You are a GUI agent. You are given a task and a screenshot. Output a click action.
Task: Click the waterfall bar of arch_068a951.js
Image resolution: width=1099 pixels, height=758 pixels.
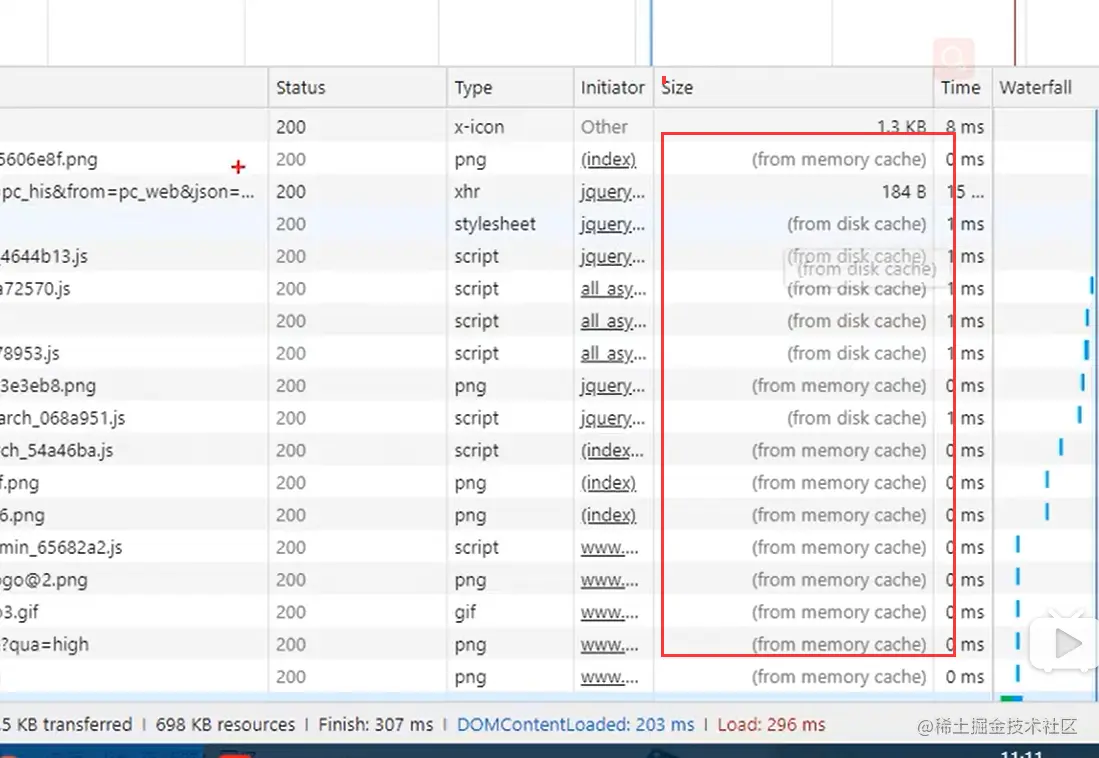click(x=1079, y=414)
